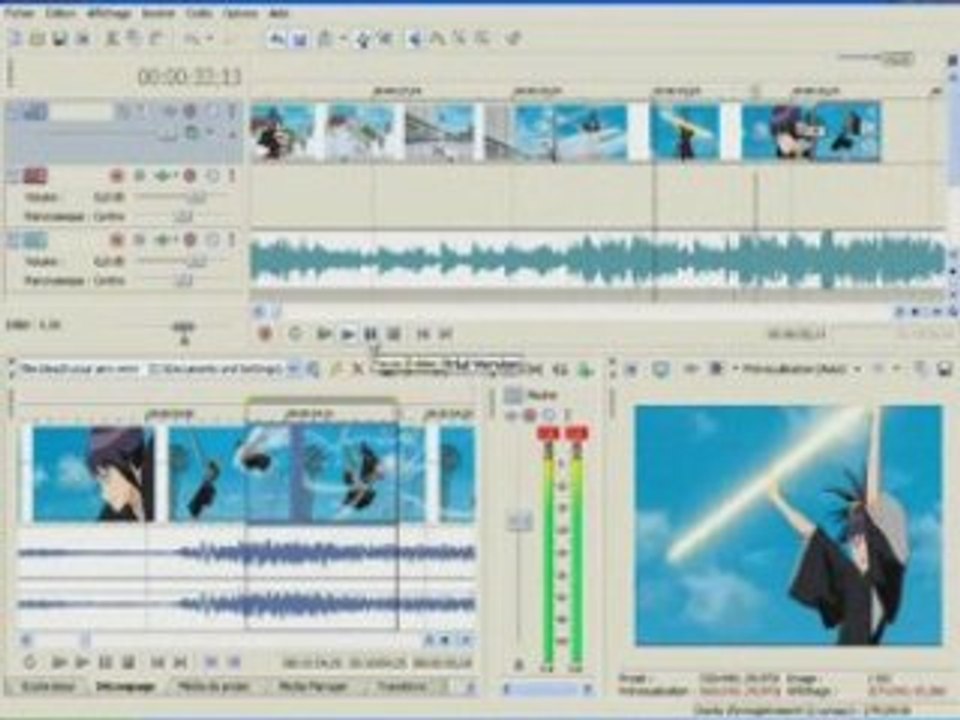Switch to the Découpage tab
The image size is (960, 720).
coord(127,687)
